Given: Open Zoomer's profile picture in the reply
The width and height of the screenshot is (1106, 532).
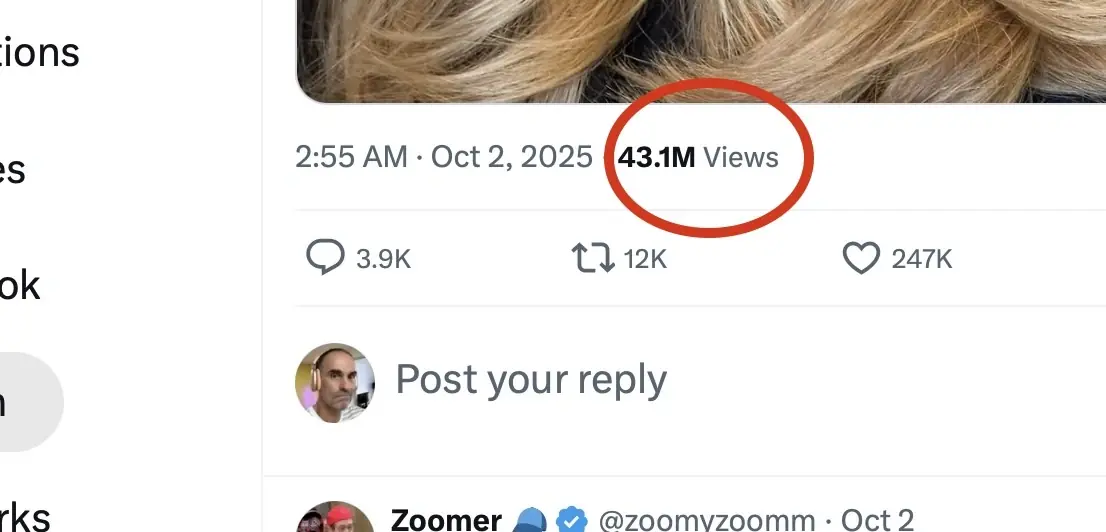Looking at the screenshot, I should (335, 520).
